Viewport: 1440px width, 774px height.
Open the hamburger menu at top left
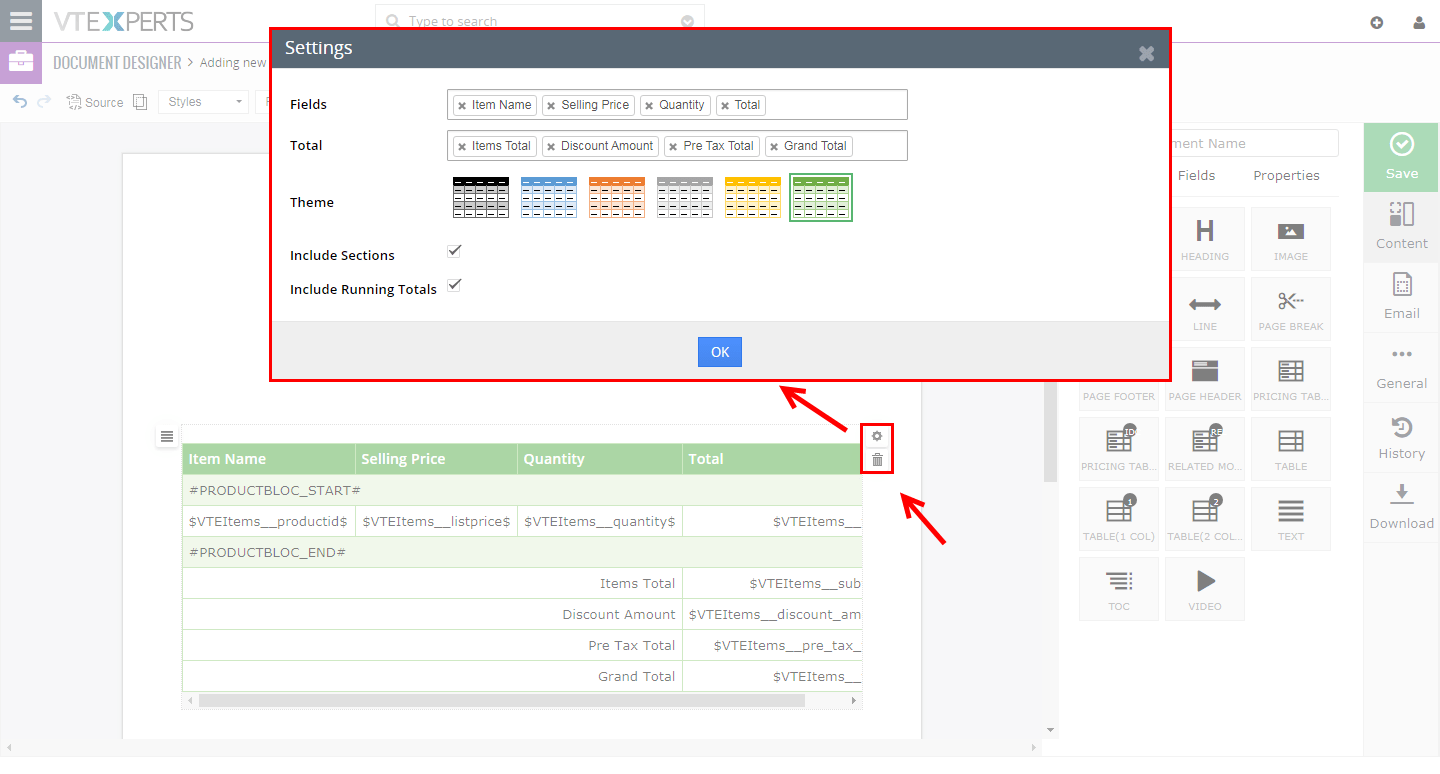pos(21,20)
